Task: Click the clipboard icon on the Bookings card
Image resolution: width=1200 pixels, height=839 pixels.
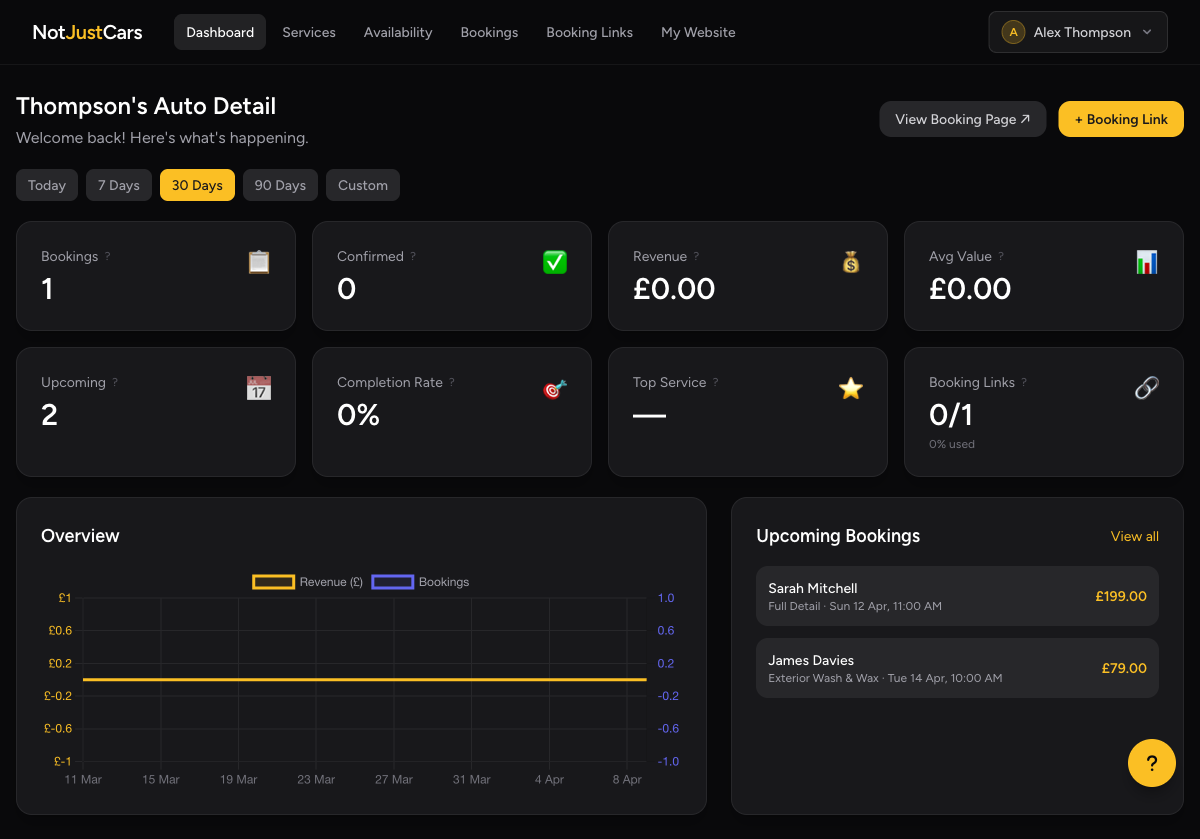Action: 258,262
